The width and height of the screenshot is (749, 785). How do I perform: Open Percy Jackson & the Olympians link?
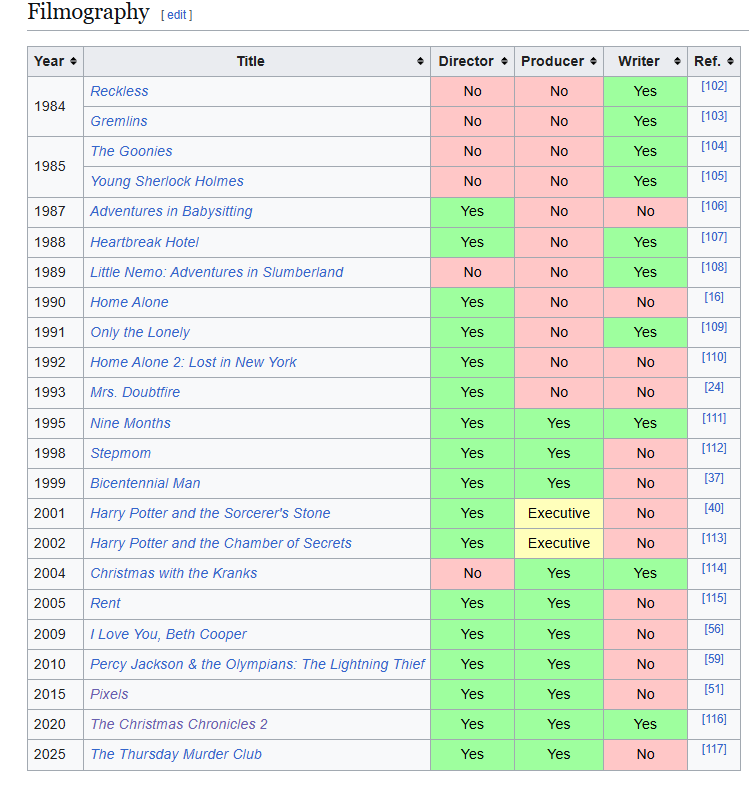tap(257, 664)
